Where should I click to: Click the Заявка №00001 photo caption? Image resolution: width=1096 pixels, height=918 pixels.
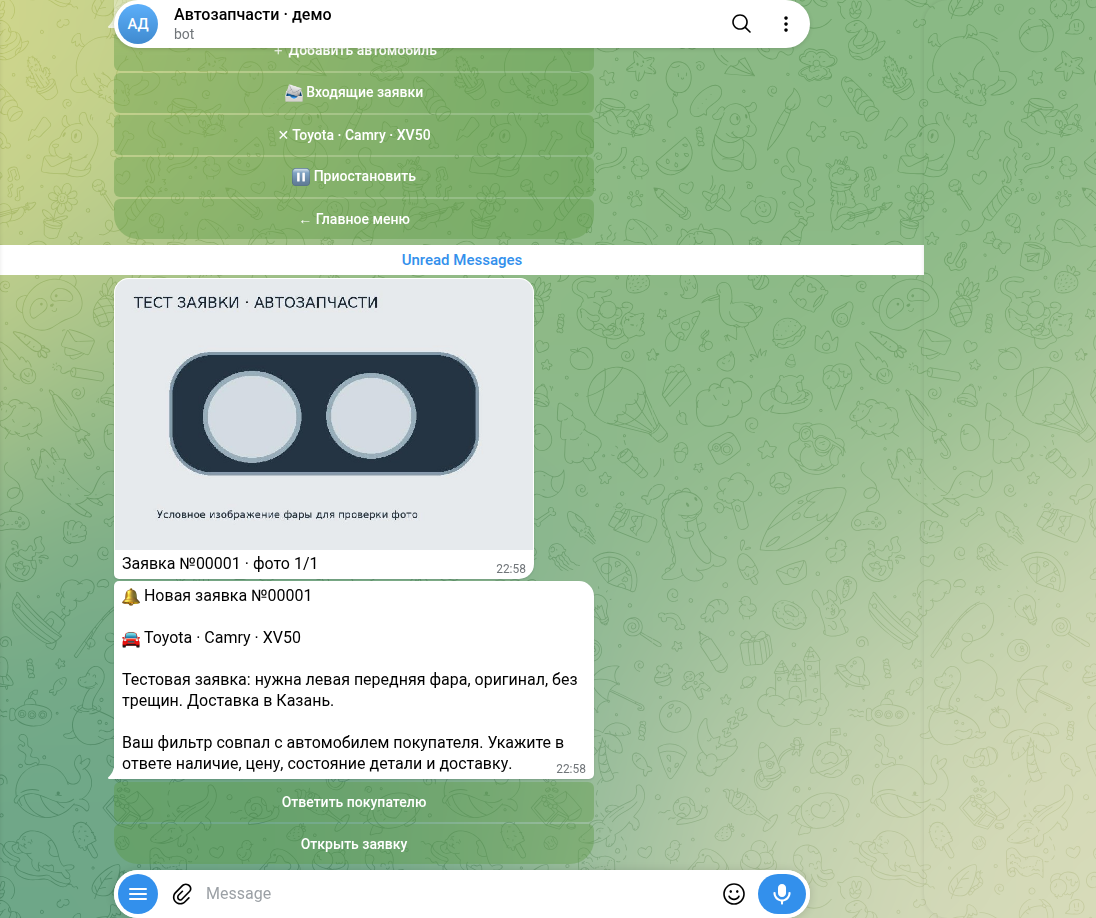click(x=219, y=564)
